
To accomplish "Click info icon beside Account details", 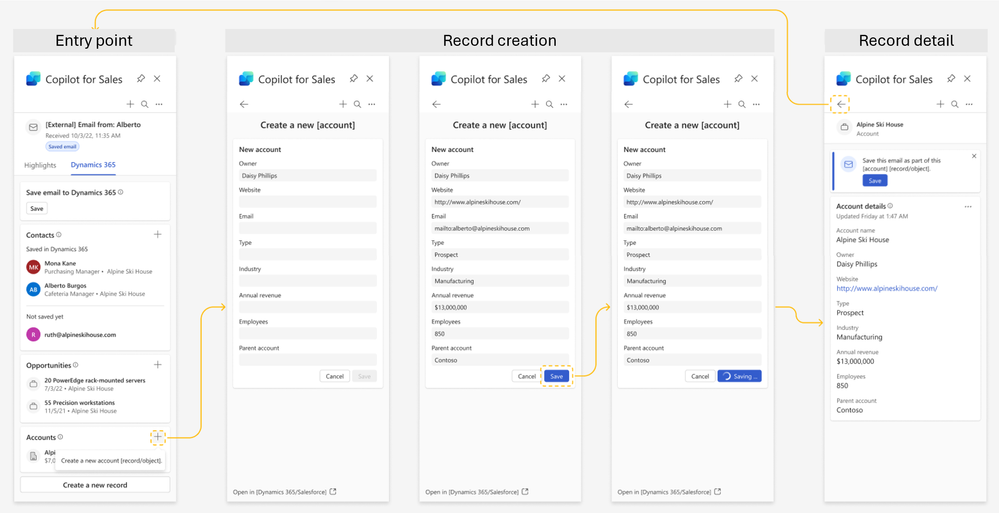I will pyautogui.click(x=890, y=206).
